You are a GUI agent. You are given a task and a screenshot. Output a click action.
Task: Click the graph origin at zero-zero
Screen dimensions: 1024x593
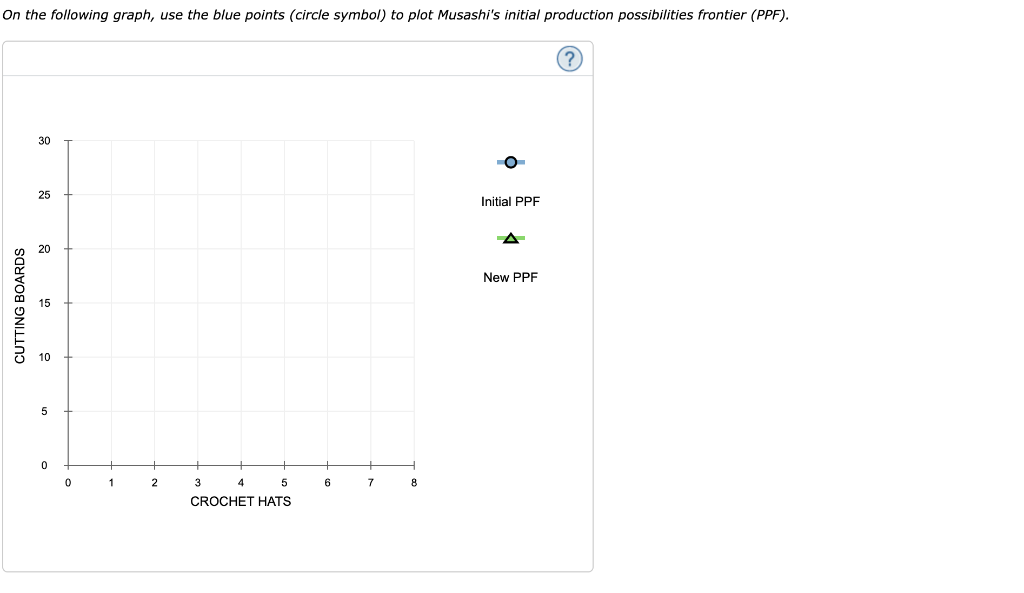pyautogui.click(x=68, y=464)
